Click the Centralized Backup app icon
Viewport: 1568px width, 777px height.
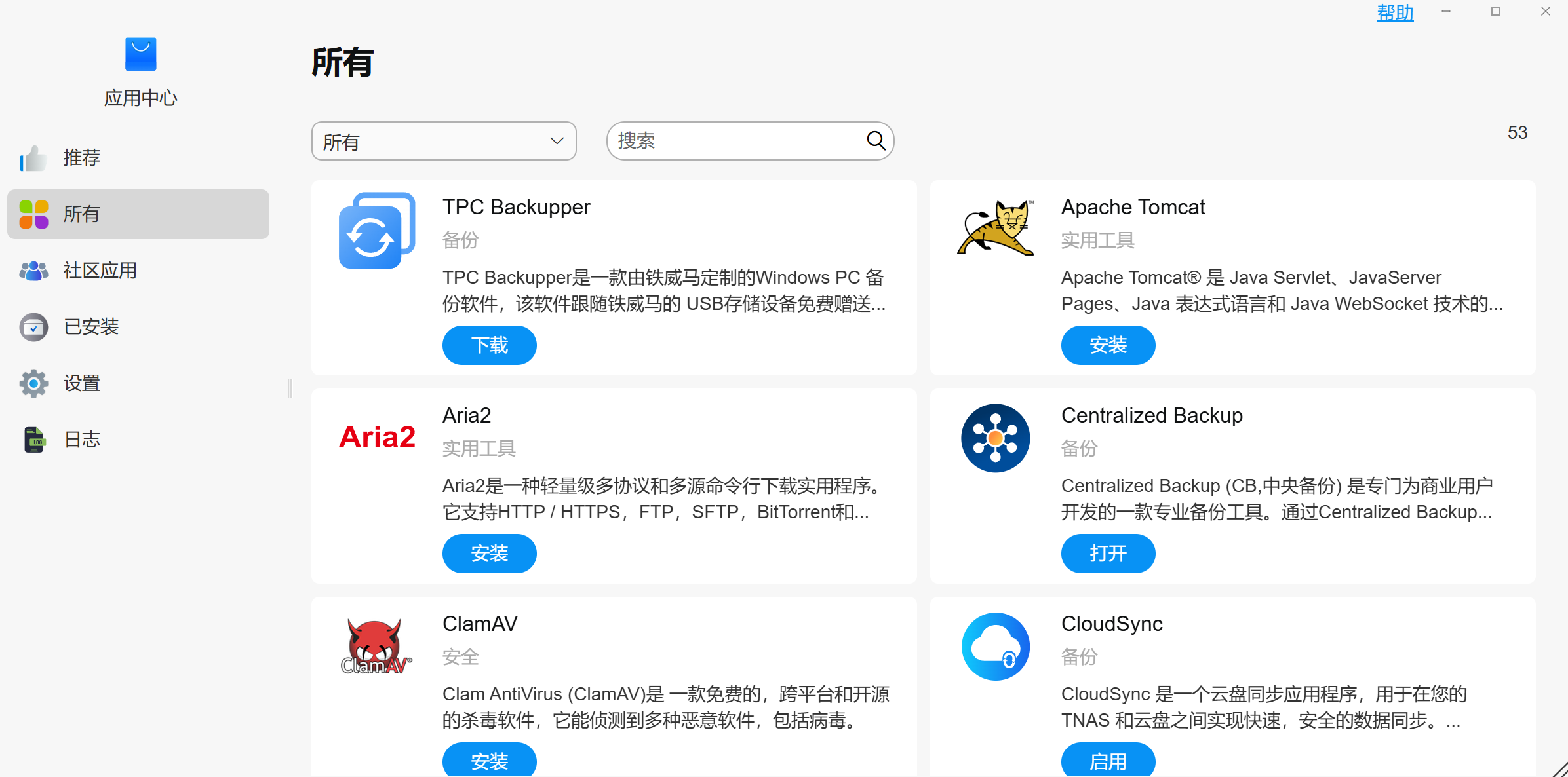coord(995,438)
